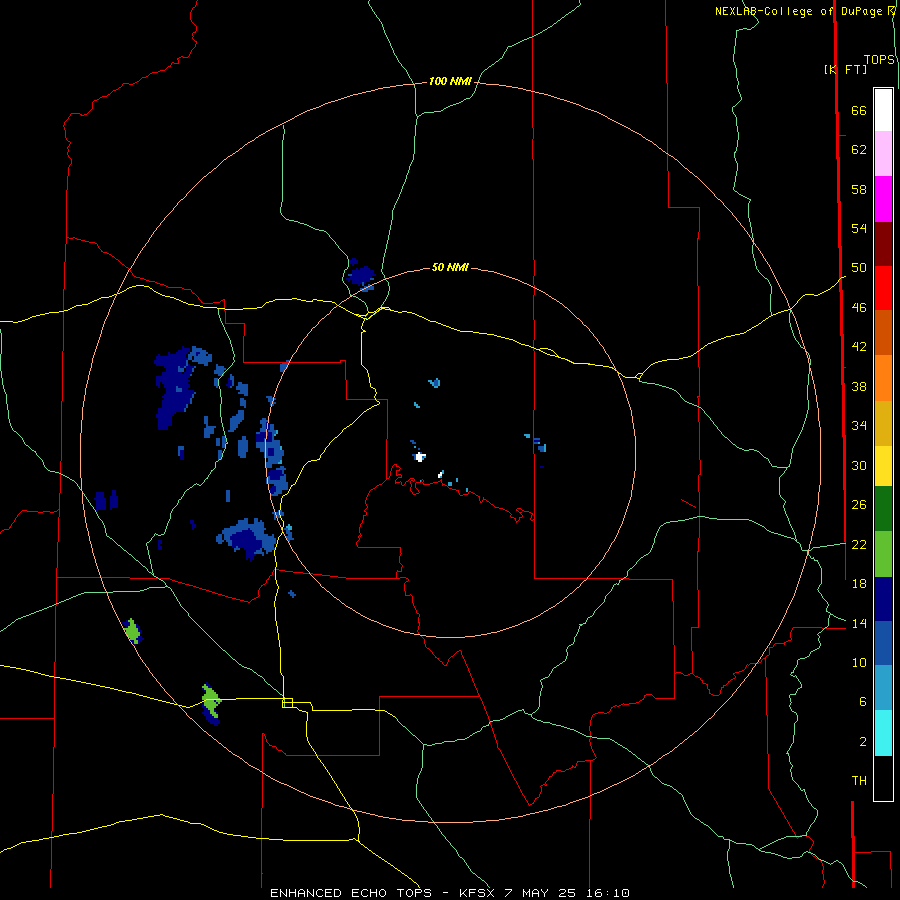Screen dimensions: 900x900
Task: Click the '54' legend value
Action: (859, 228)
